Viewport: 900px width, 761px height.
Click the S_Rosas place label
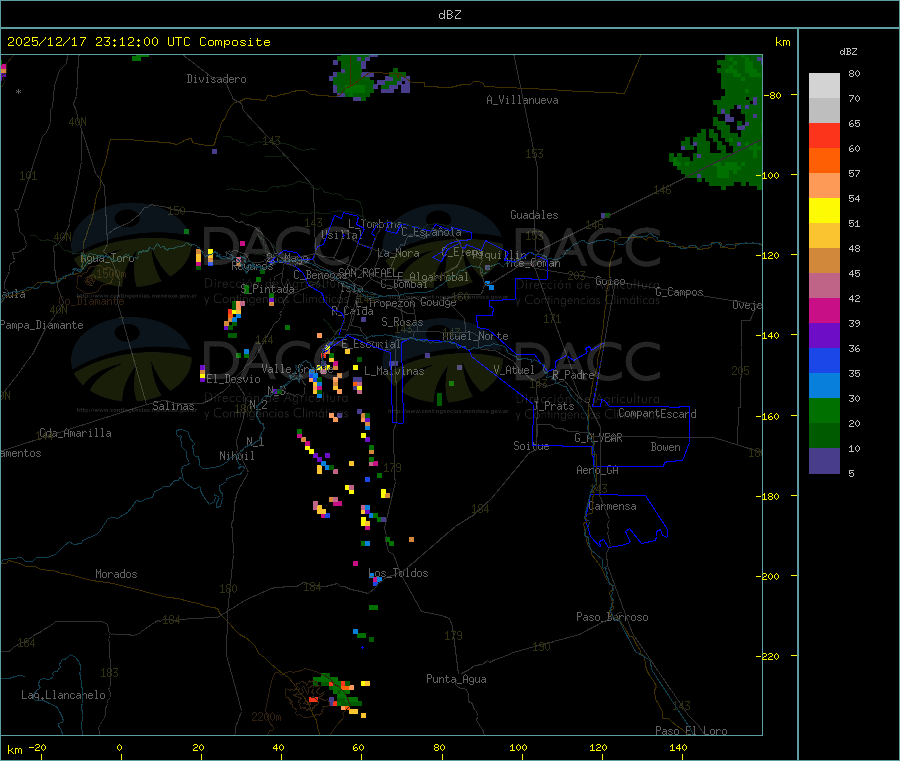402,322
